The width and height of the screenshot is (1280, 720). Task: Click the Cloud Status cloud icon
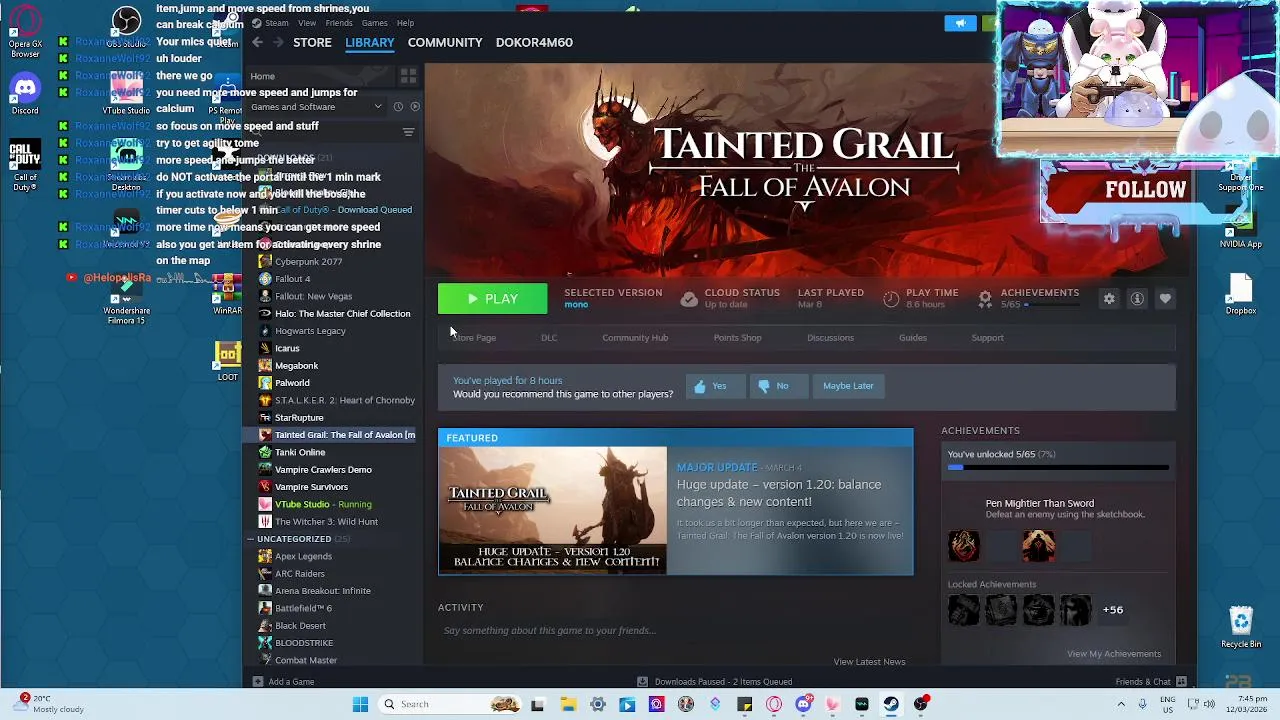point(689,299)
